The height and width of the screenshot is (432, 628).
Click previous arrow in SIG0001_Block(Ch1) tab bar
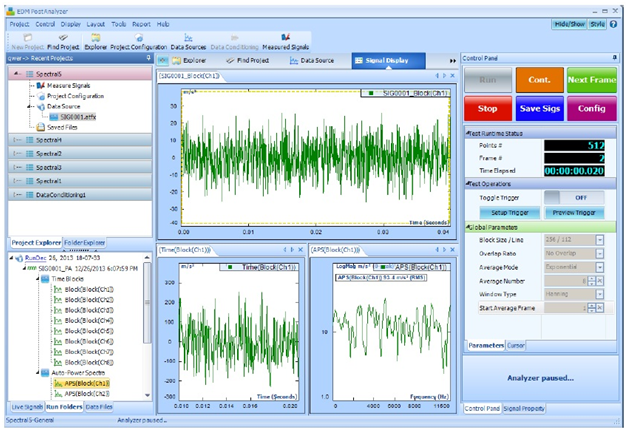pyautogui.click(x=437, y=76)
